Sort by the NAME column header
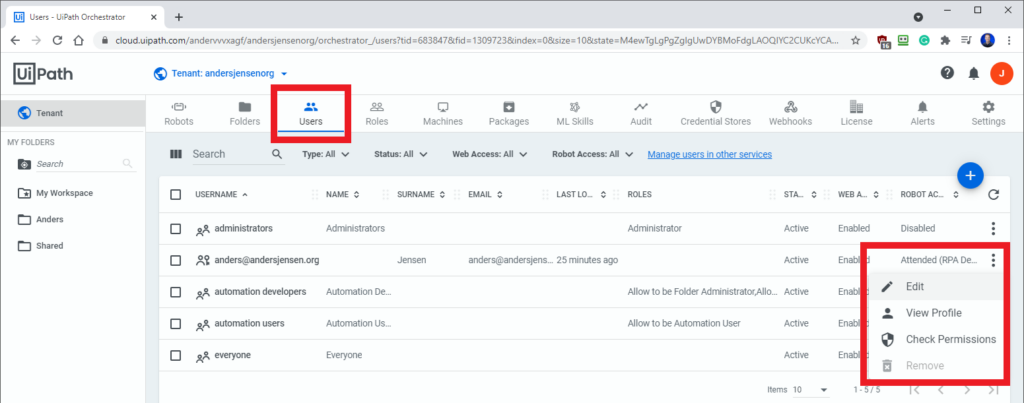 click(343, 195)
